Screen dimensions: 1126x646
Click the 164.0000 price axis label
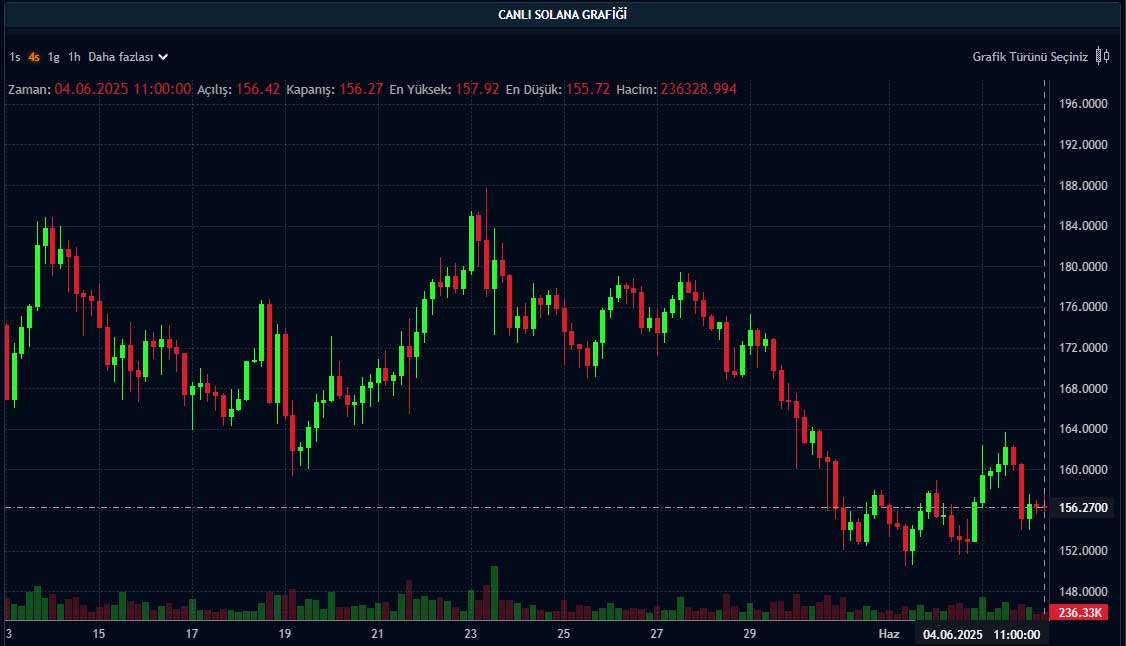[1083, 429]
